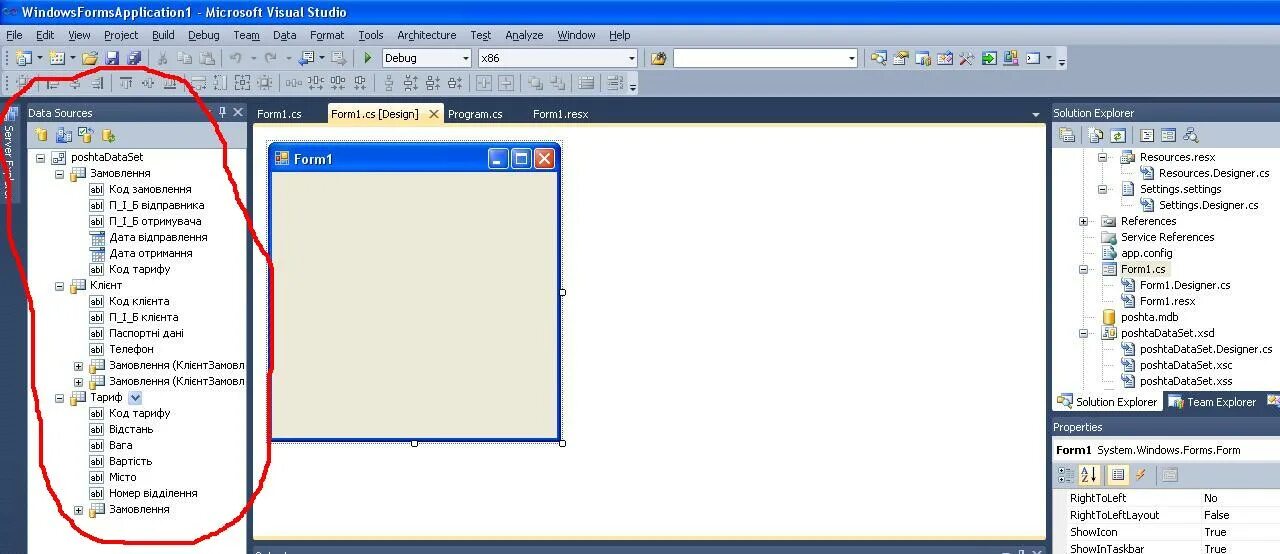Click the Properties Window toolbar icon
The height and width of the screenshot is (554, 1280).
coord(900,58)
